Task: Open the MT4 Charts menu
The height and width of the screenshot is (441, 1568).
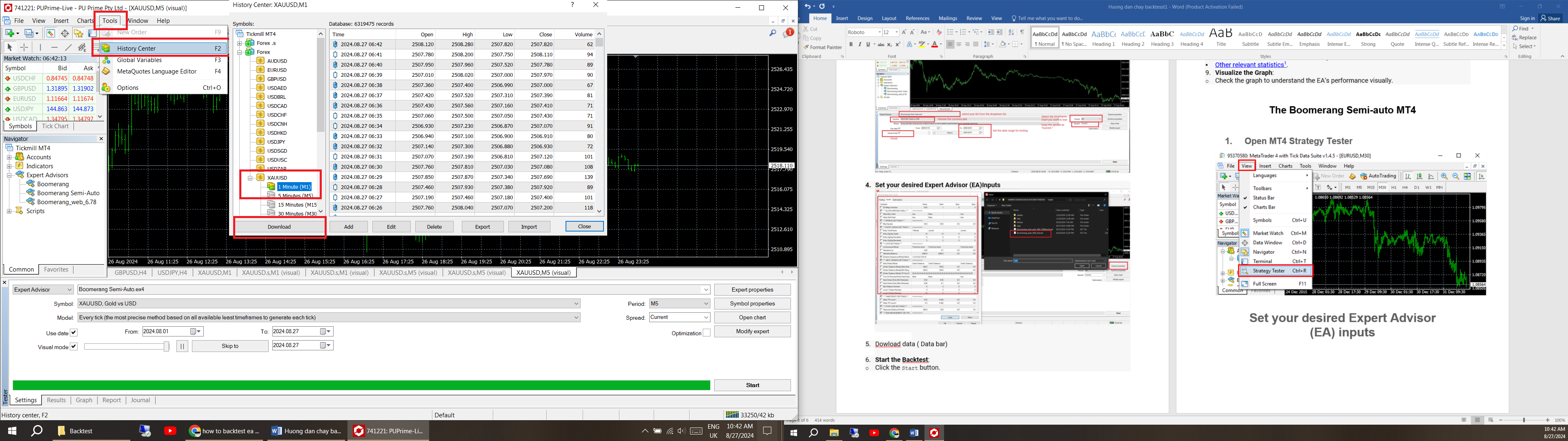Action: (x=85, y=21)
